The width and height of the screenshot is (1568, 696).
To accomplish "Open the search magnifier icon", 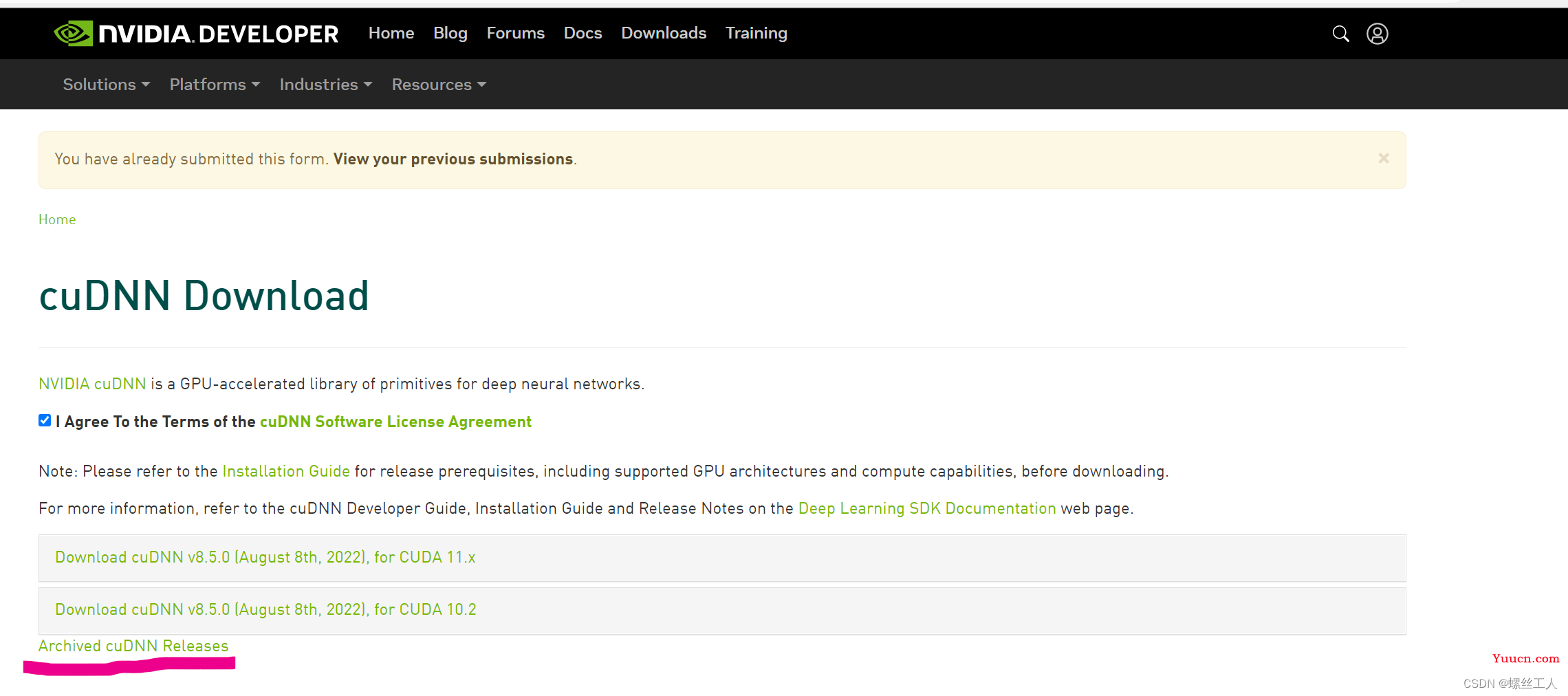I will coord(1340,34).
